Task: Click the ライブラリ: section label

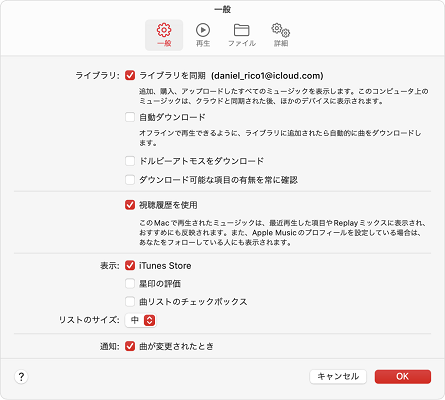Action: 97,76
